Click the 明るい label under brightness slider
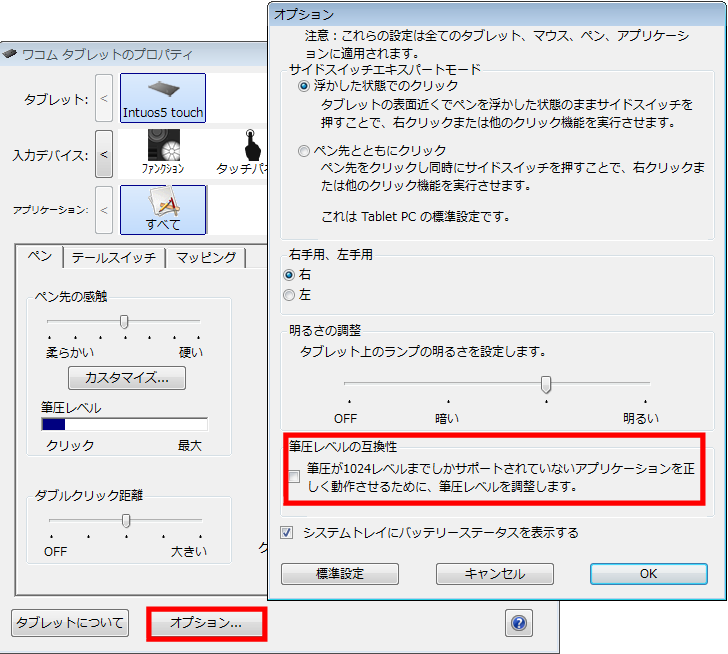Screen dimensions: 728x654 [641, 419]
